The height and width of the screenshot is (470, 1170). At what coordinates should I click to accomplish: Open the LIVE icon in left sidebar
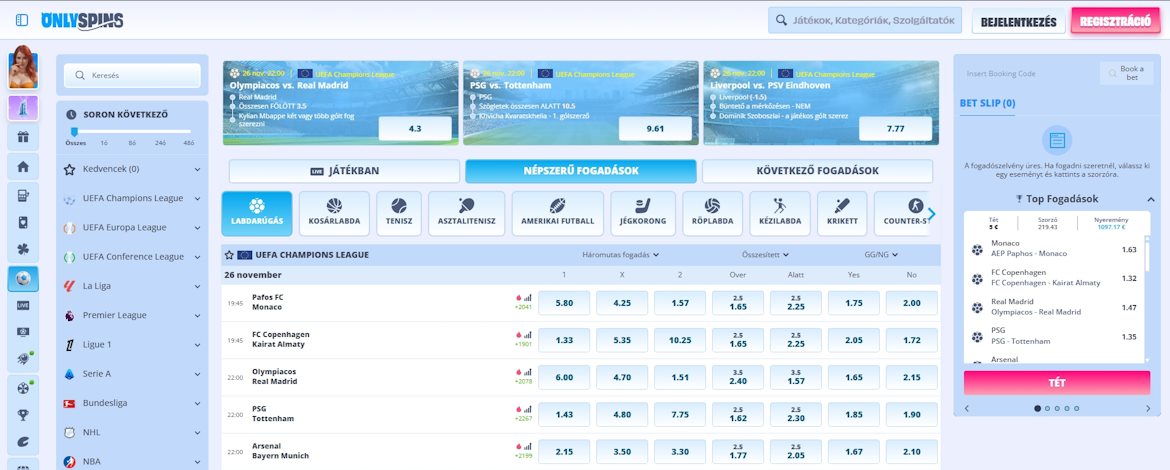(23, 305)
